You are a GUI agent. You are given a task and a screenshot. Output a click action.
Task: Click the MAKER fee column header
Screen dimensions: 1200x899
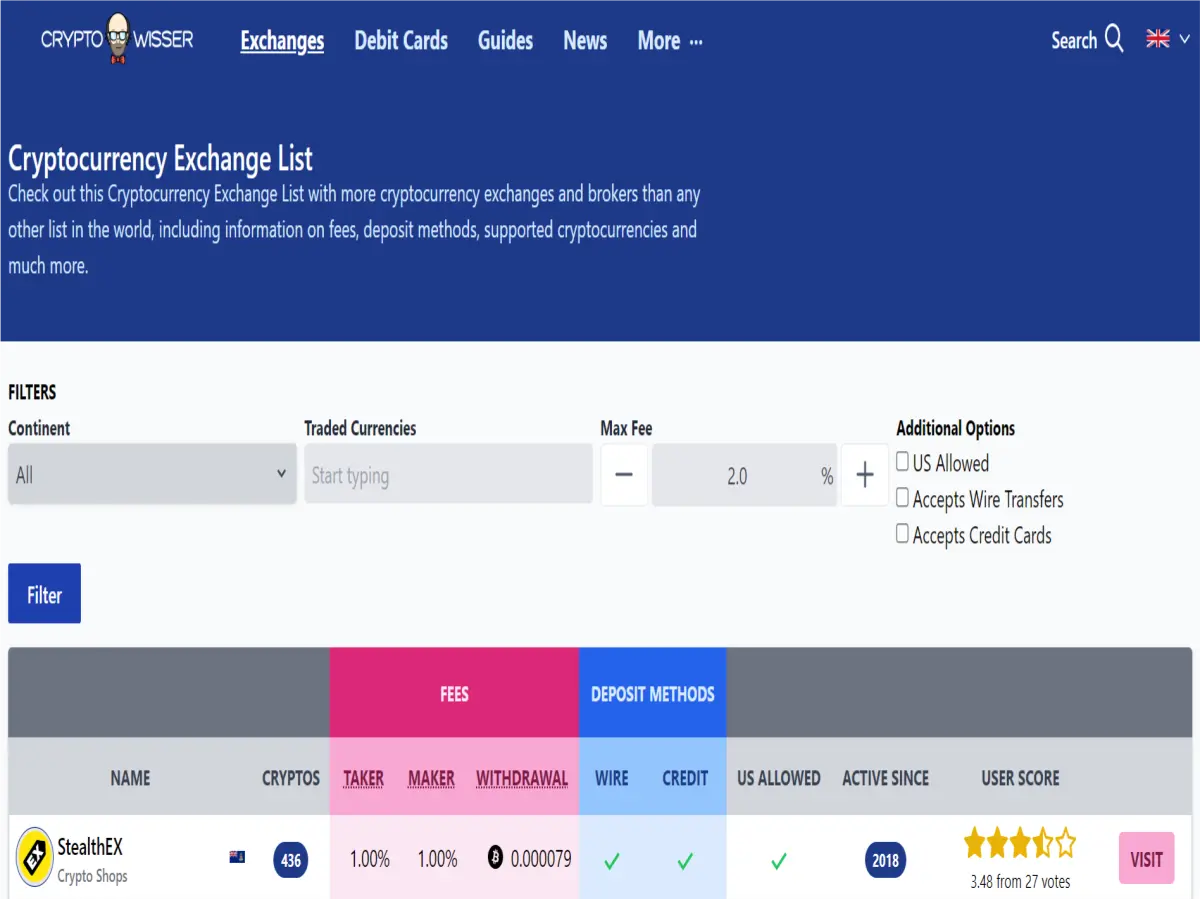tap(431, 778)
